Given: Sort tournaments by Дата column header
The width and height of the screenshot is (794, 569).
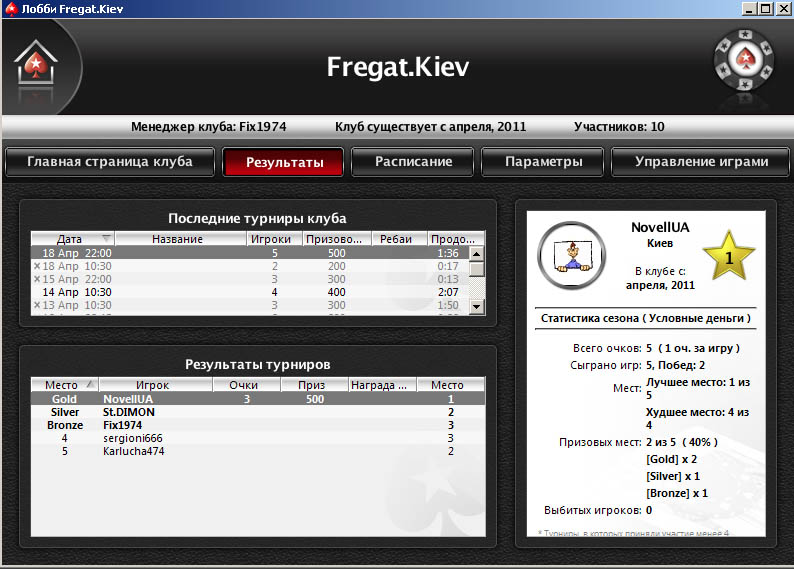Looking at the screenshot, I should tap(70, 239).
